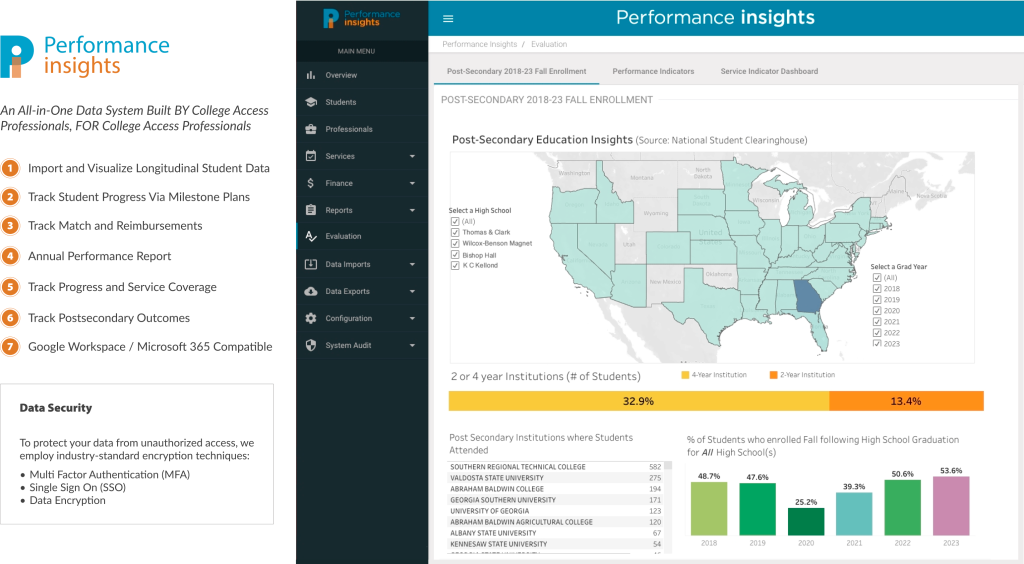Screen dimensions: 1024x564
Task: Select University of Georgia row
Action: 556,511
